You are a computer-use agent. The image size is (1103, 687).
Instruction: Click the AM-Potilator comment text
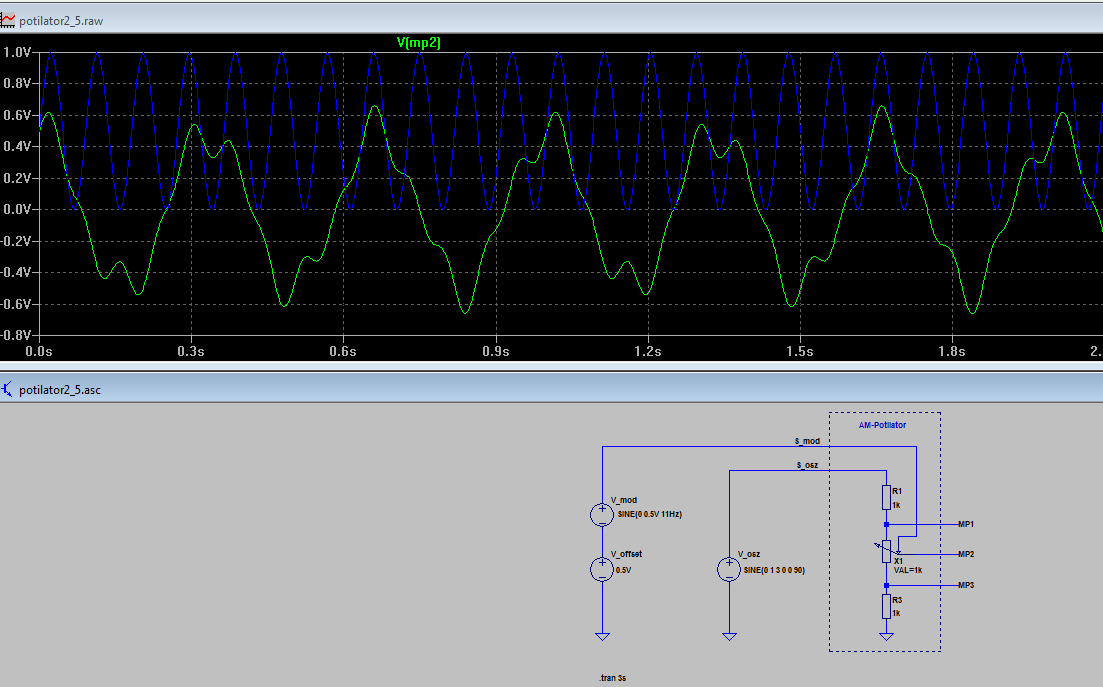pos(882,425)
